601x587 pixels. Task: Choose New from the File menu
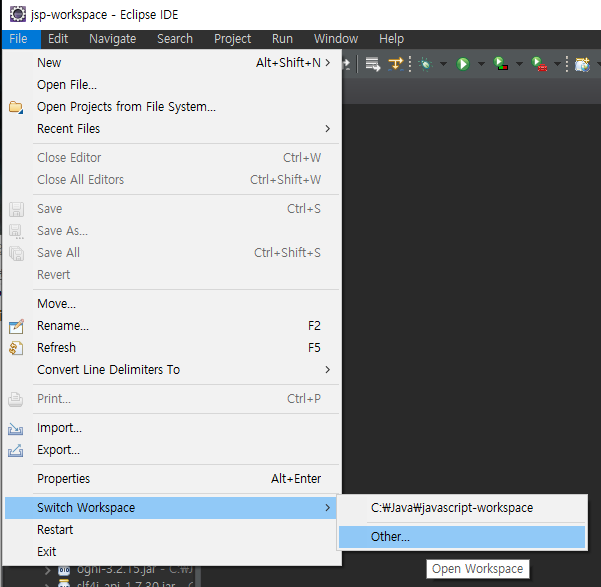tap(171, 62)
